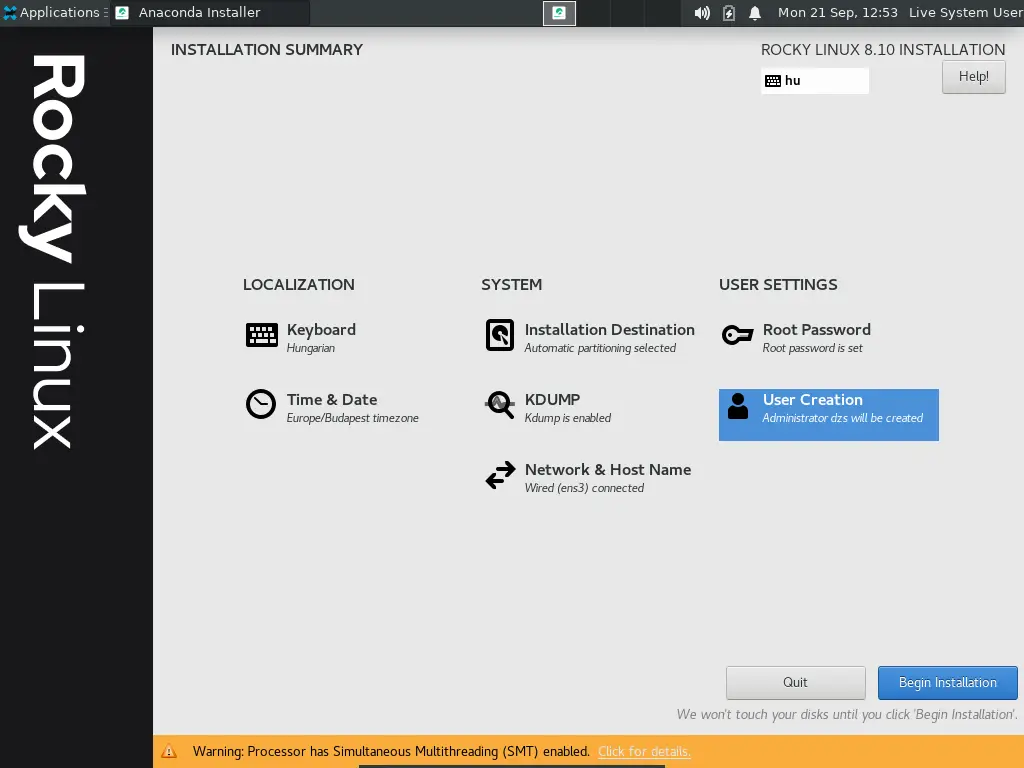Click the Time & Date clock icon
Image resolution: width=1024 pixels, height=768 pixels.
click(261, 404)
